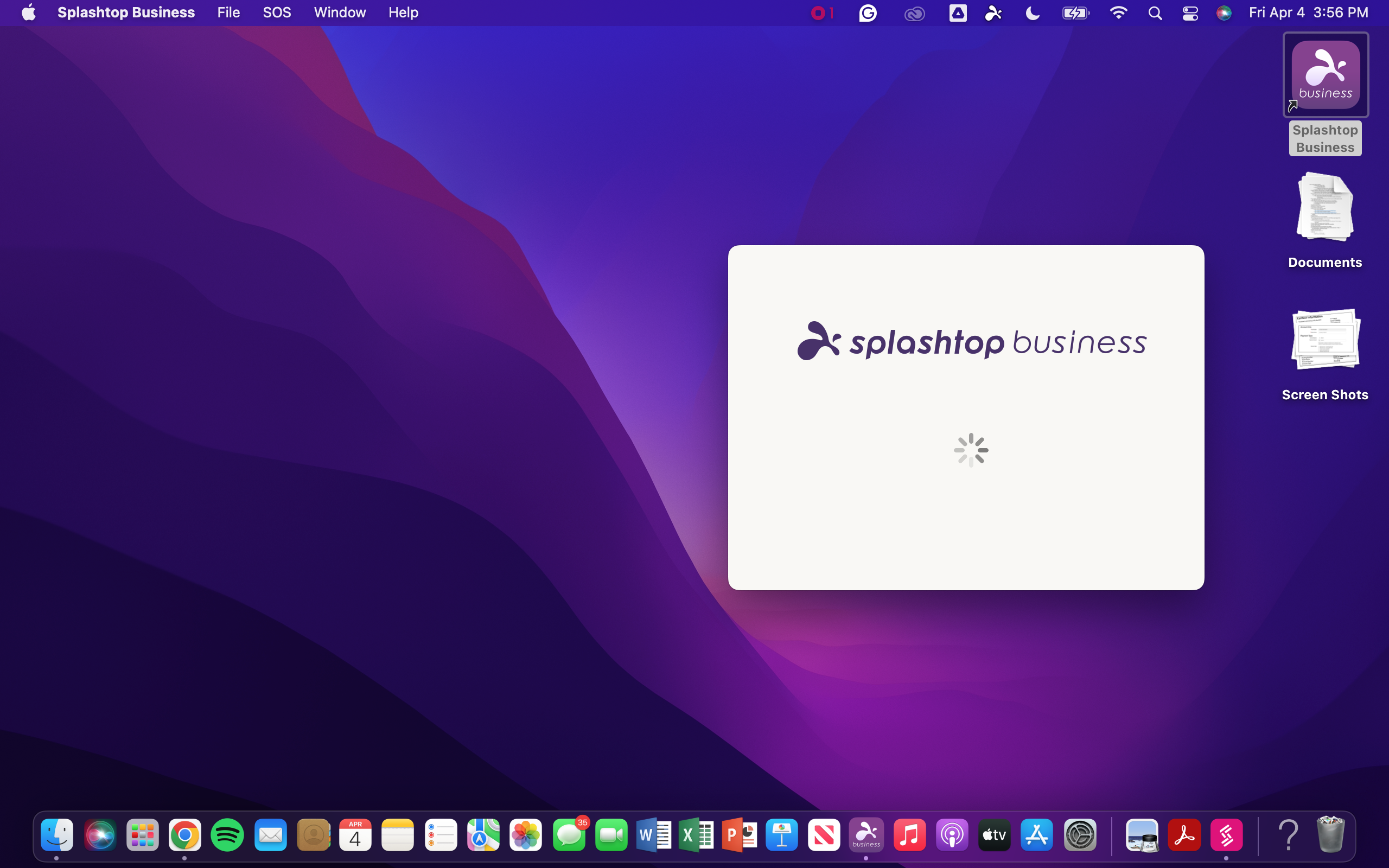Screen dimensions: 1389x868
Task: Toggle Do Not Disturb moon icon
Action: (x=1032, y=12)
